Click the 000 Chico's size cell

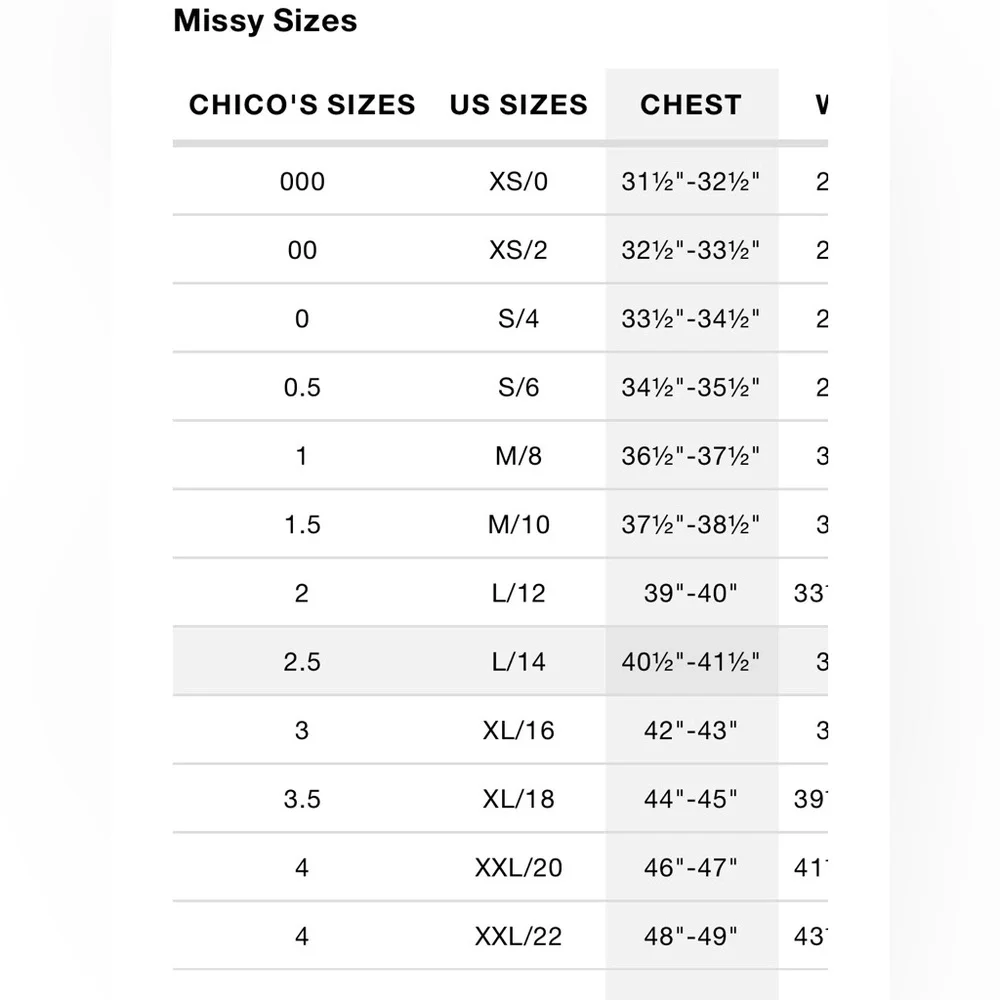[302, 182]
